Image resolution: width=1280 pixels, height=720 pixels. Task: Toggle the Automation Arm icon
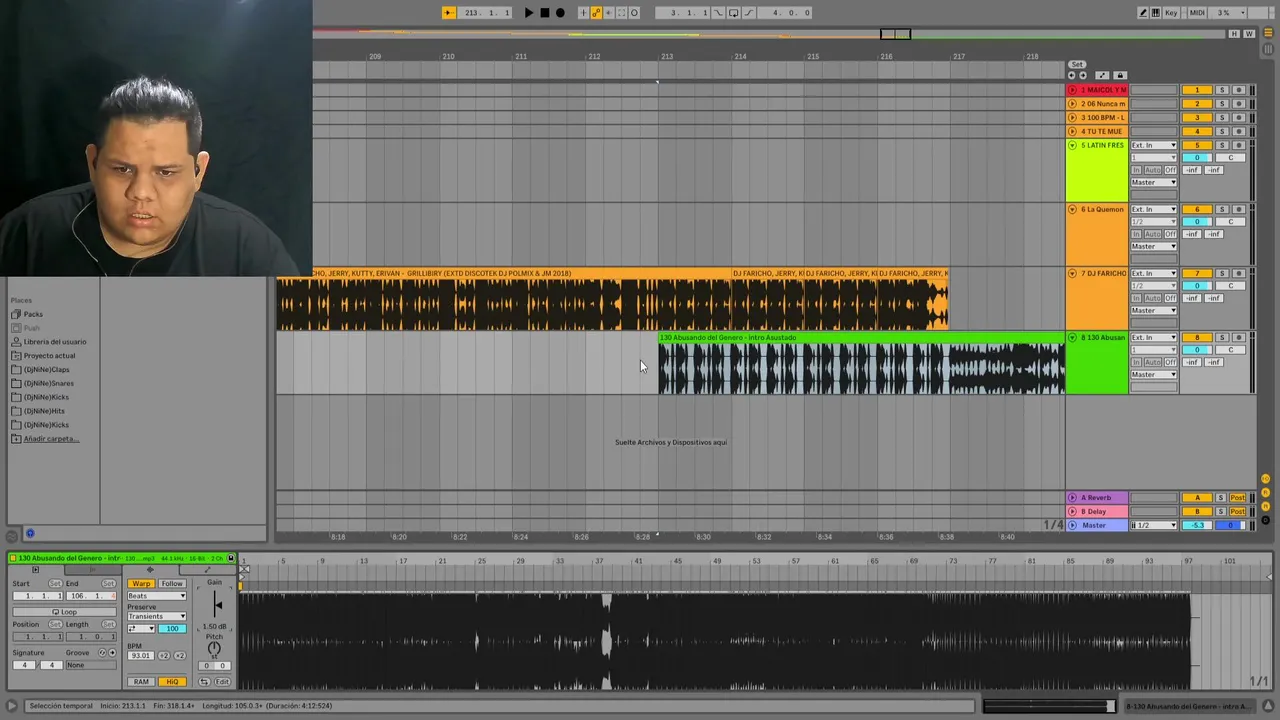pos(596,13)
